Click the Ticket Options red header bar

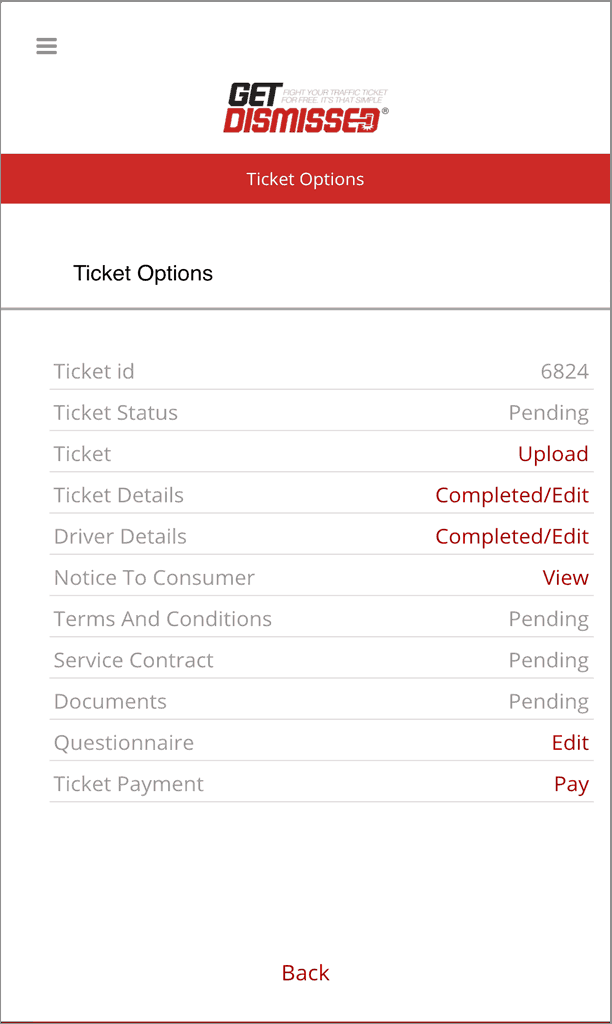[305, 179]
